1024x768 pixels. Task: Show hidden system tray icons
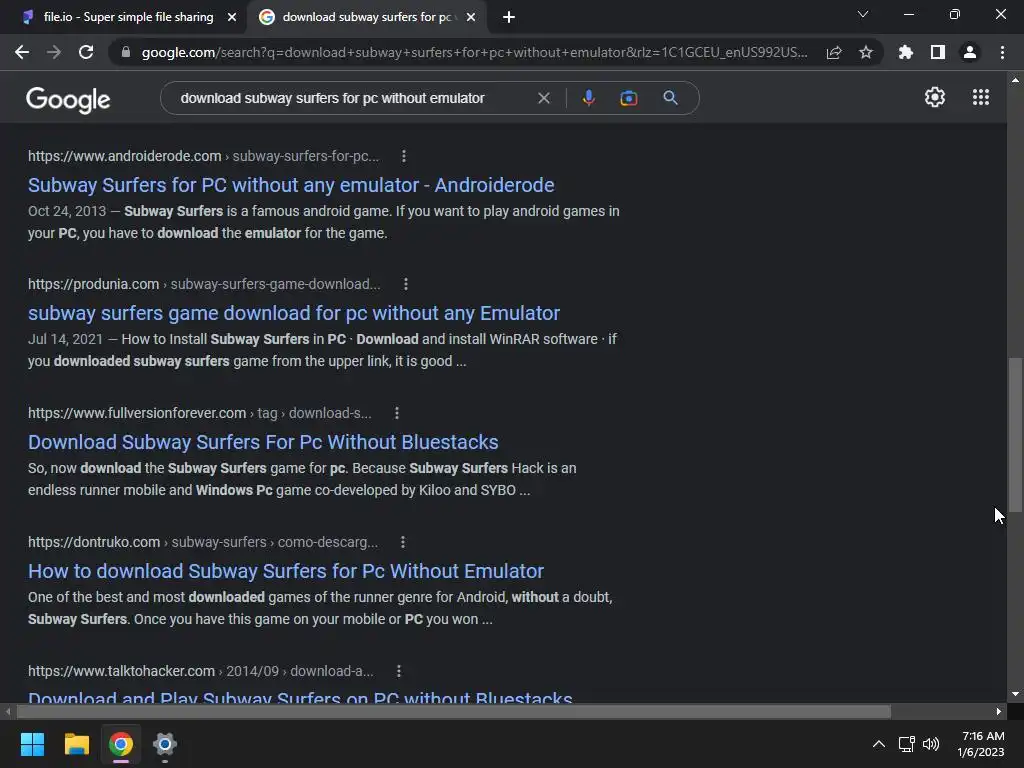pos(879,744)
